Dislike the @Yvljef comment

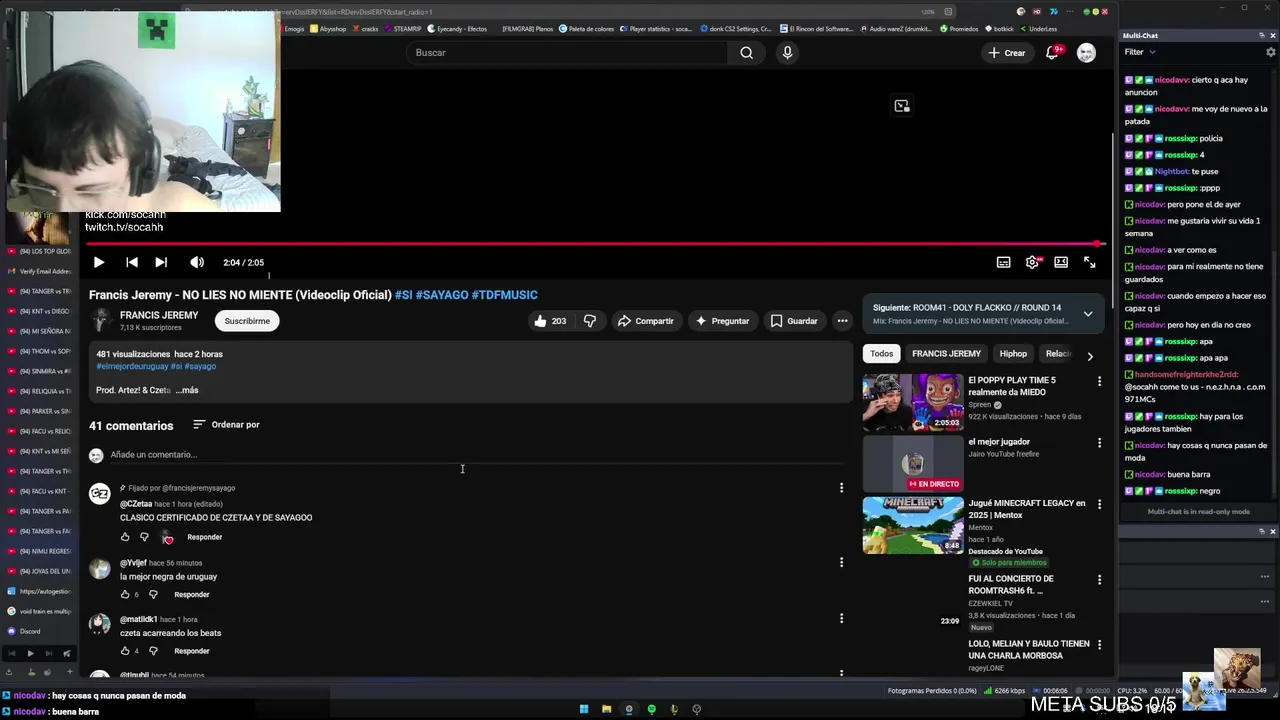click(x=153, y=595)
